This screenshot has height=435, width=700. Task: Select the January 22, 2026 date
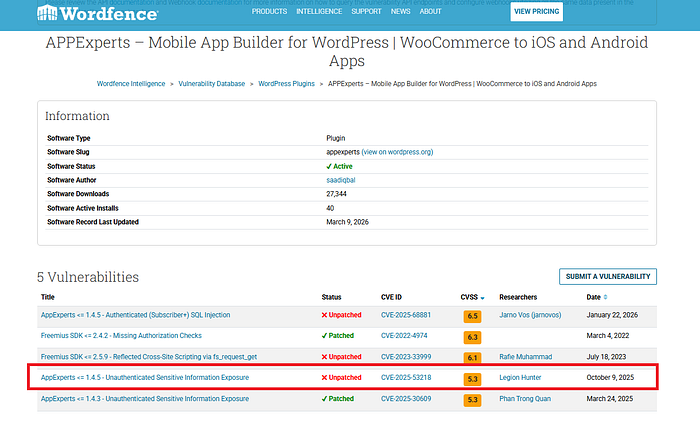tap(612, 315)
